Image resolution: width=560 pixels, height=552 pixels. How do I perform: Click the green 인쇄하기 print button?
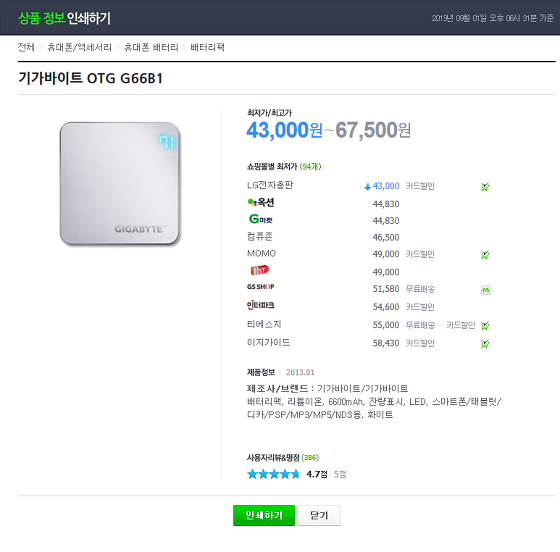(264, 515)
